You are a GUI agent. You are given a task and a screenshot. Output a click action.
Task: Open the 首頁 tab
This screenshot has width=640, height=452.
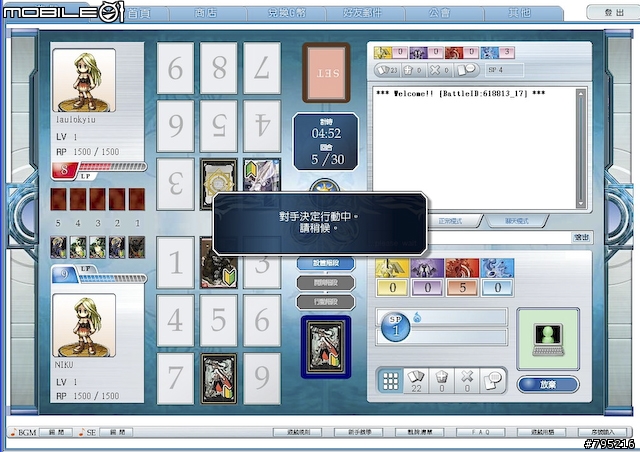click(x=139, y=13)
